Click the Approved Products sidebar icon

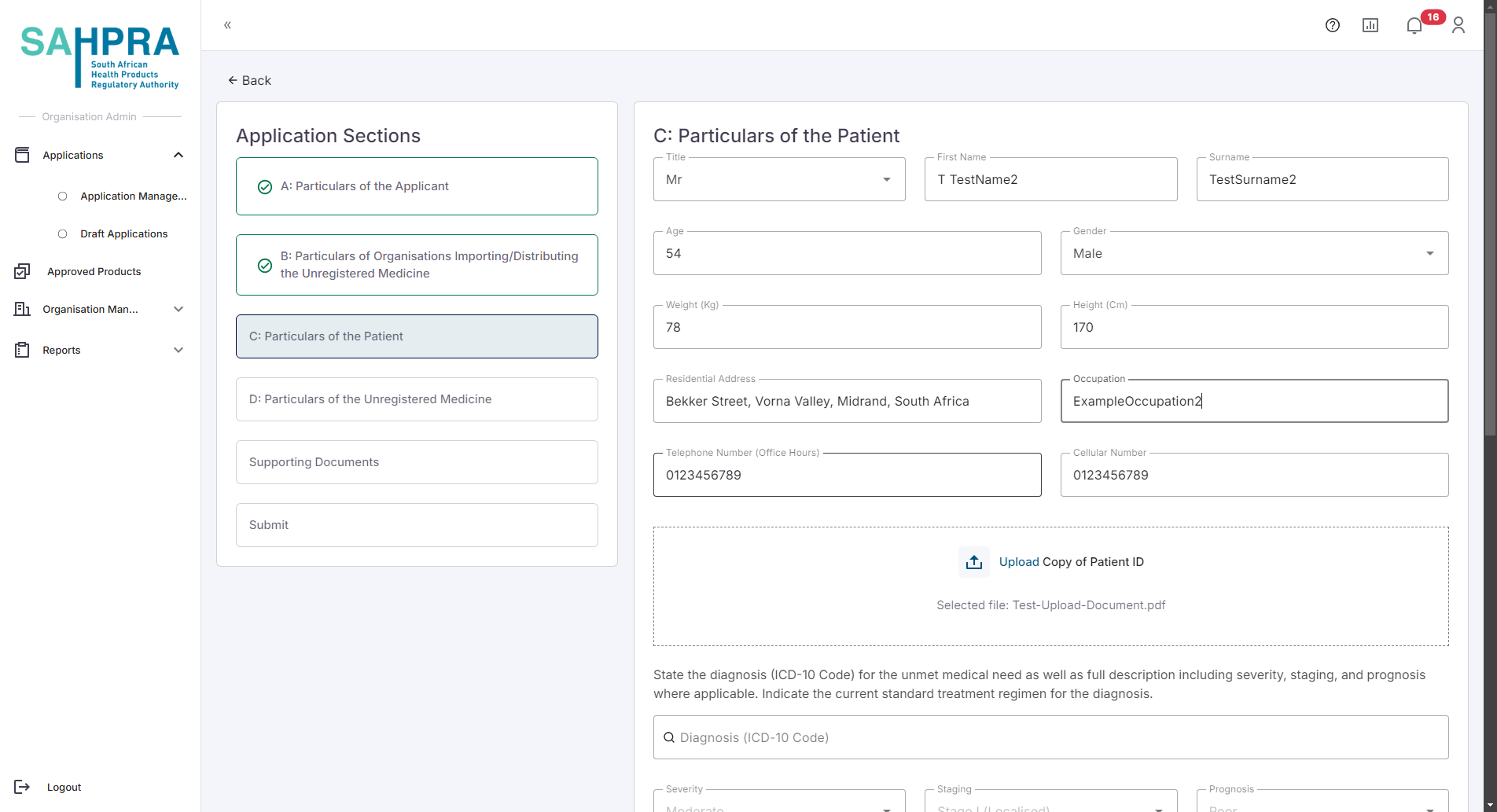[22, 271]
